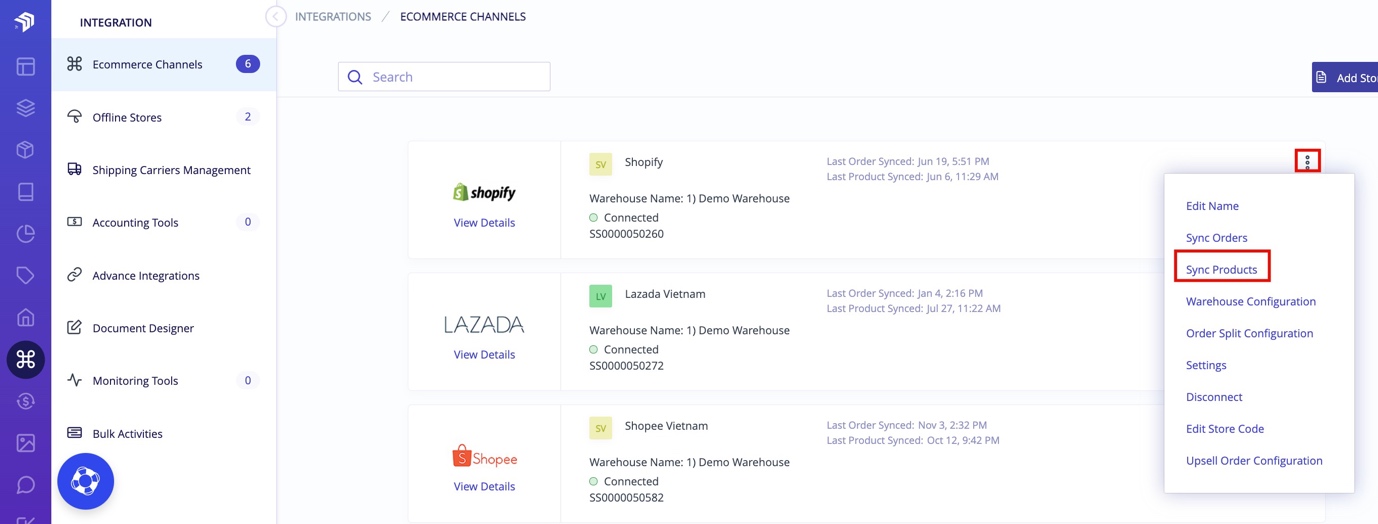This screenshot has height=524, width=1378.
Task: Click Connected status in Shopify card
Action: click(x=624, y=218)
